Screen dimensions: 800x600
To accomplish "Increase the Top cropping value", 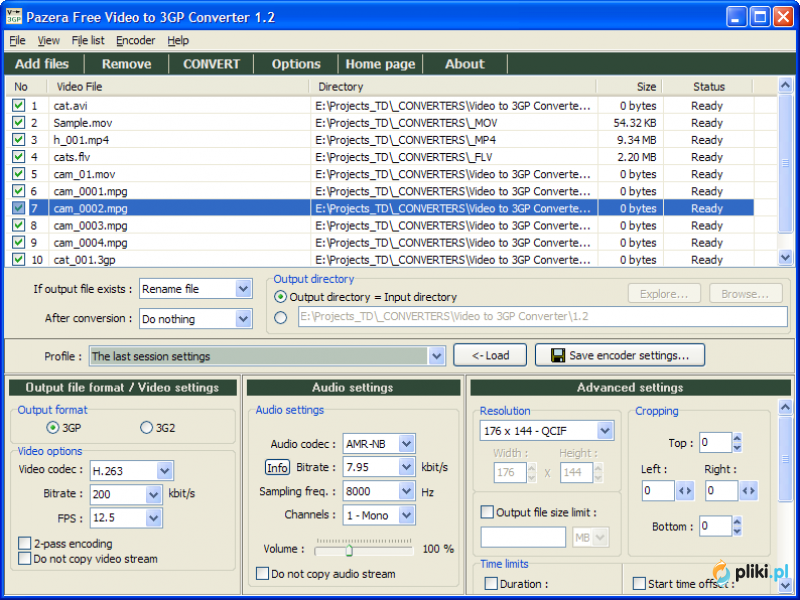I will (x=737, y=438).
